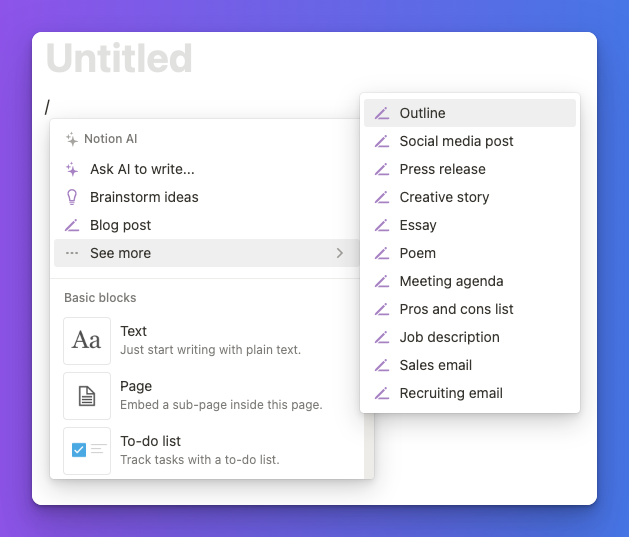Click the pencil icon next to Press release
Viewport: 629px width, 537px height.
point(382,169)
